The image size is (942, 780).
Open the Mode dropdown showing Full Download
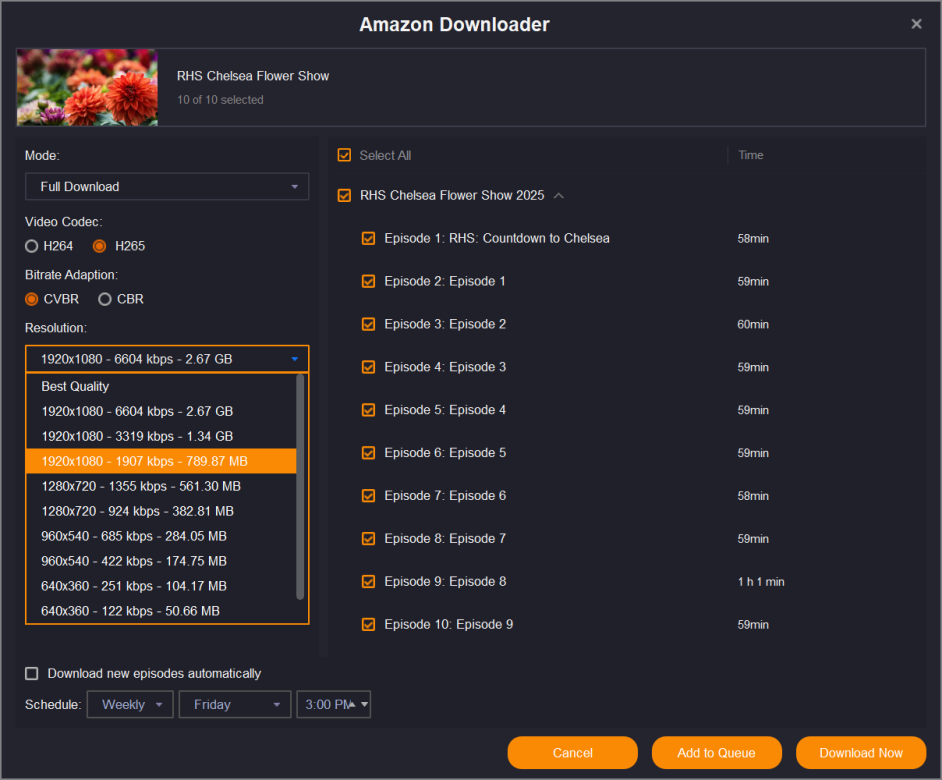click(x=167, y=187)
